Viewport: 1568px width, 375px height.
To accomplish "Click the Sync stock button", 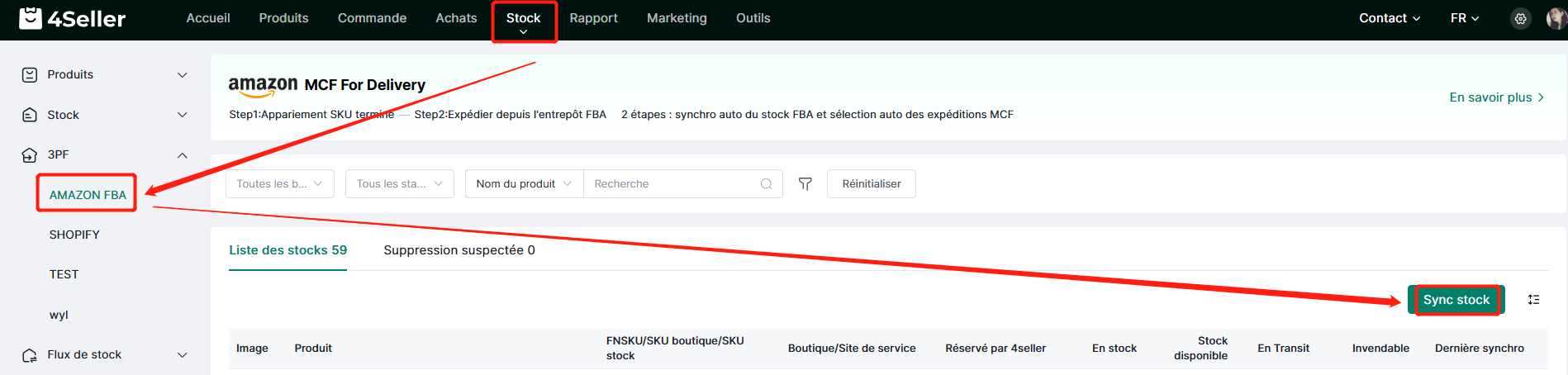I will [x=1456, y=300].
